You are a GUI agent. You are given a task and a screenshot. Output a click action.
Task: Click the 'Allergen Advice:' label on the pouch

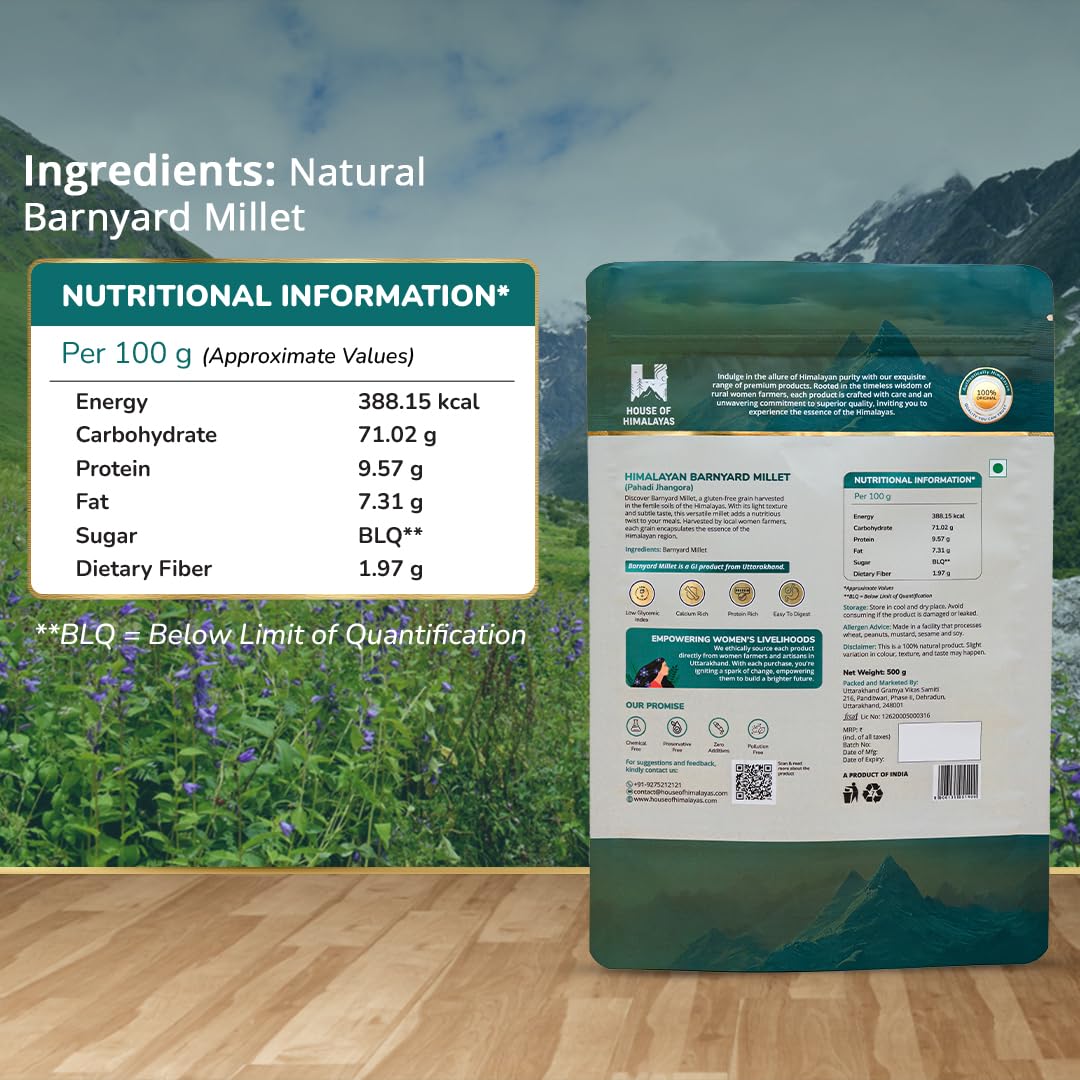click(x=866, y=627)
